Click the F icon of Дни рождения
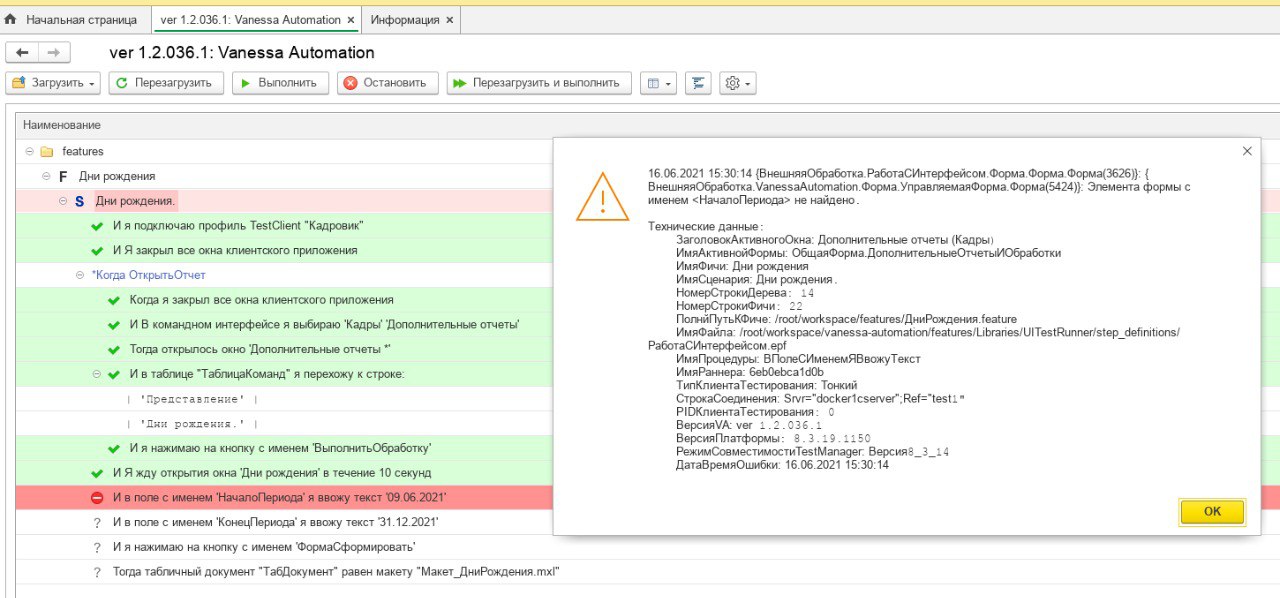This screenshot has width=1280, height=598. (x=63, y=176)
